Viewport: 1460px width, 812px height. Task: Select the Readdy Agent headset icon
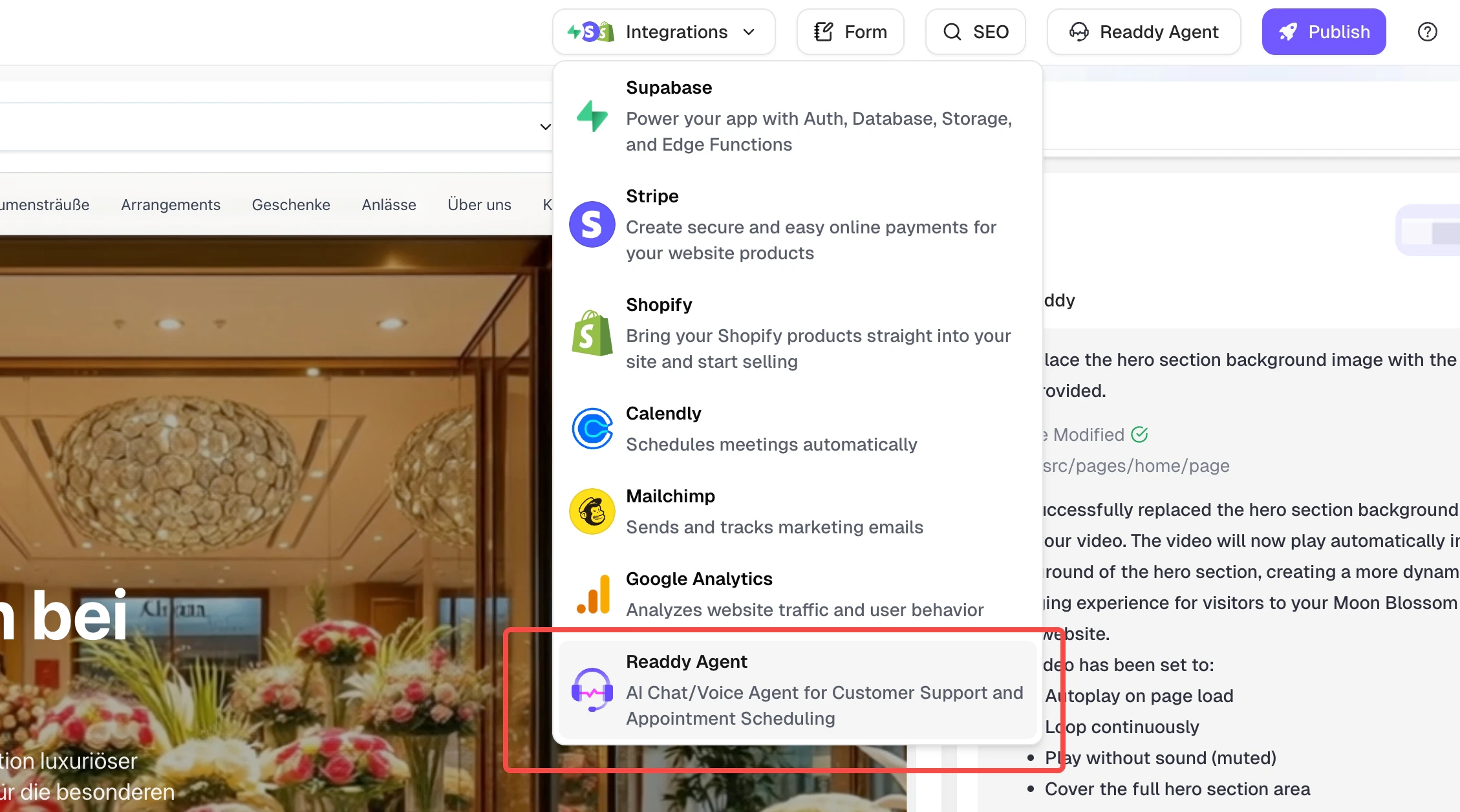click(x=591, y=690)
